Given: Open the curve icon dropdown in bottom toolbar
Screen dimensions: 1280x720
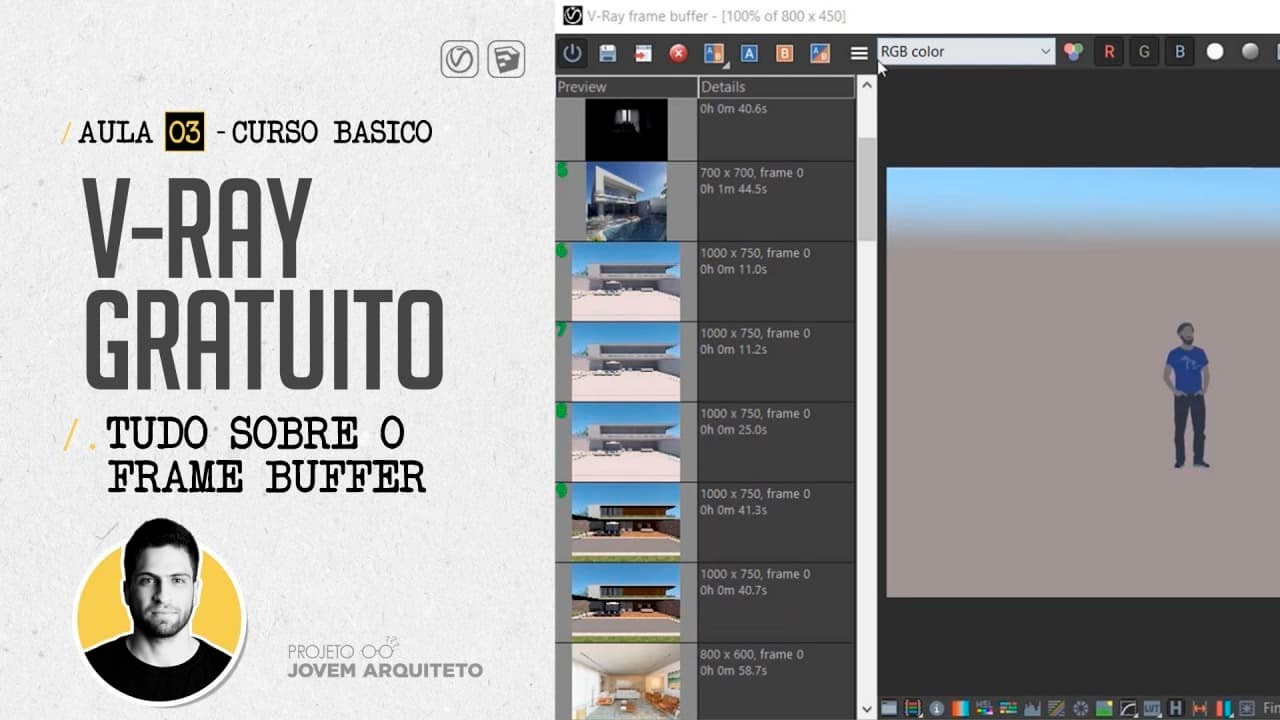Looking at the screenshot, I should [x=1128, y=708].
